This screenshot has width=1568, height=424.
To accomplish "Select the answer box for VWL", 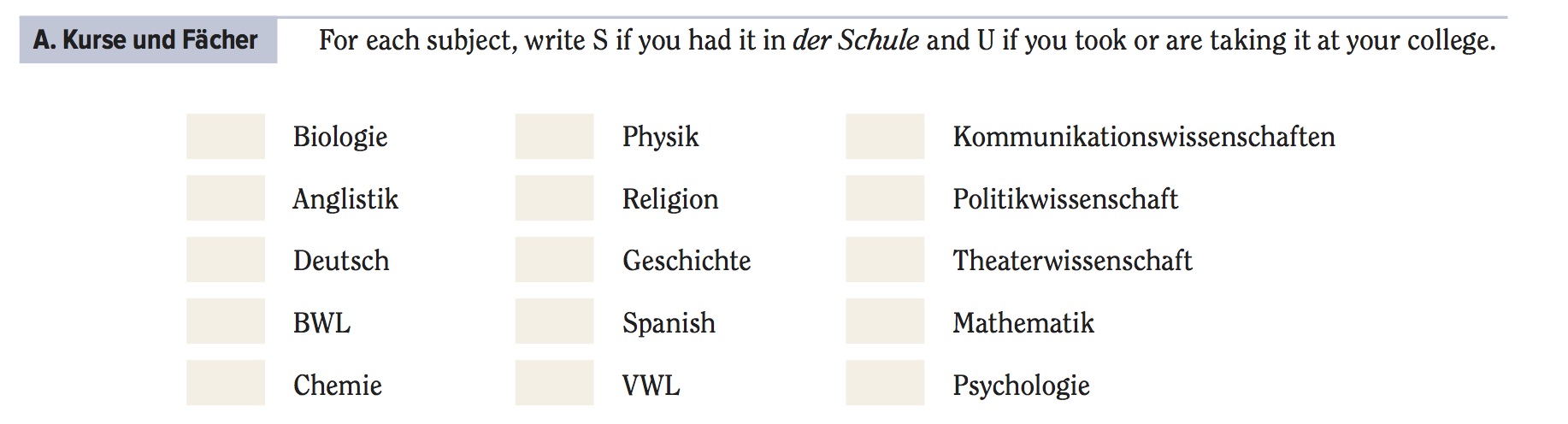I will (x=554, y=383).
